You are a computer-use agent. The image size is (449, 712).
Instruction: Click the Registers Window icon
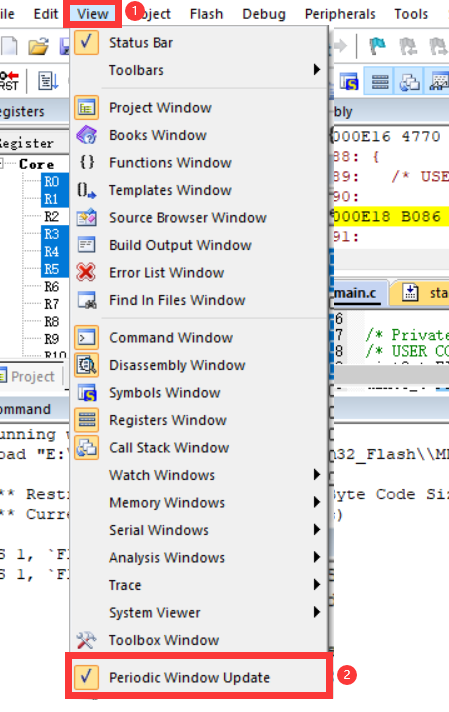(x=86, y=420)
